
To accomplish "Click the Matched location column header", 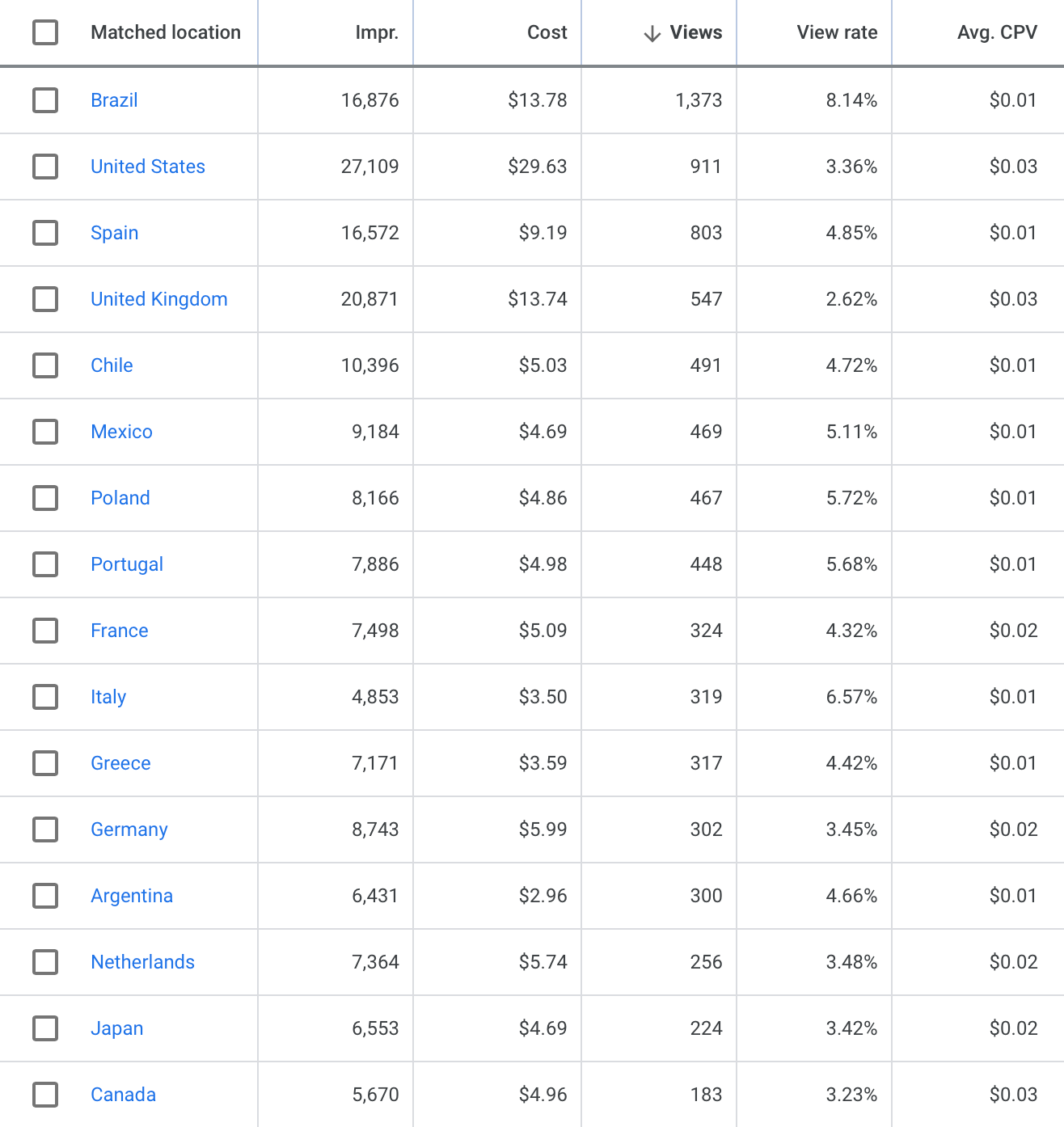I will coord(166,32).
